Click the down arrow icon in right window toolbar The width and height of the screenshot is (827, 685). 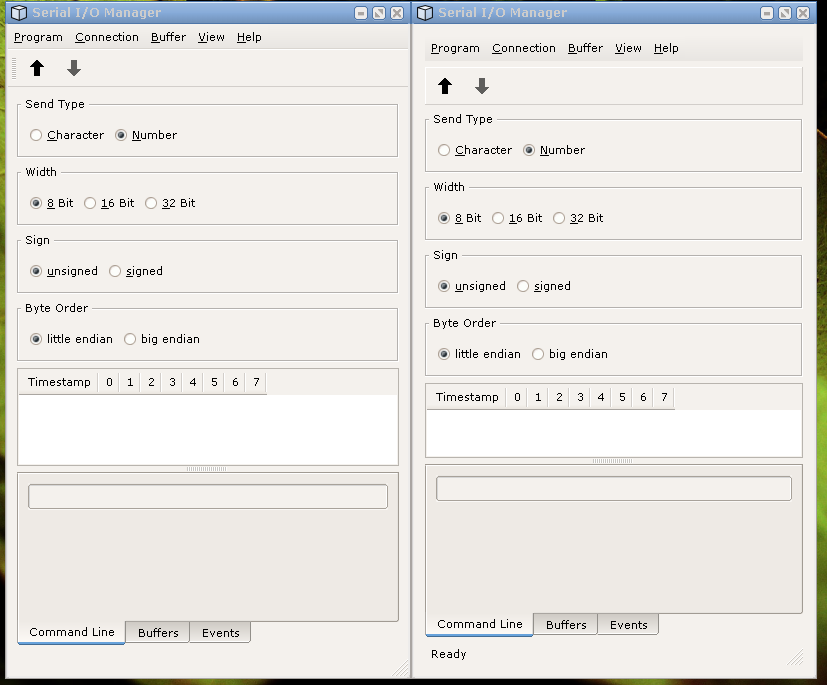coord(482,86)
